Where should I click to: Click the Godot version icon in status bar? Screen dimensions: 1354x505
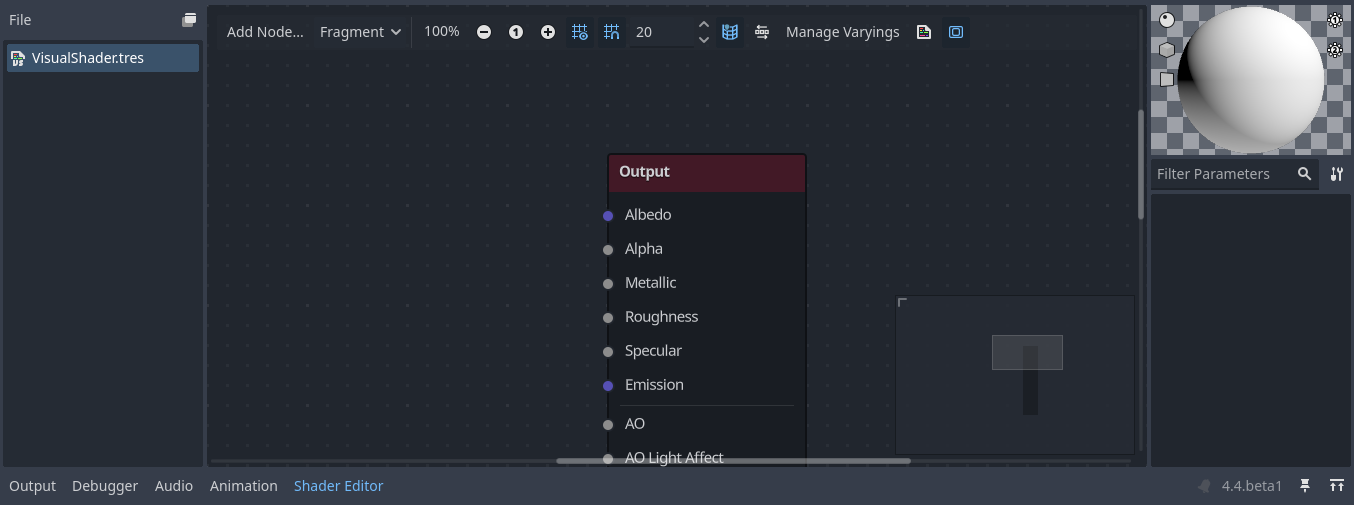pyautogui.click(x=1204, y=486)
